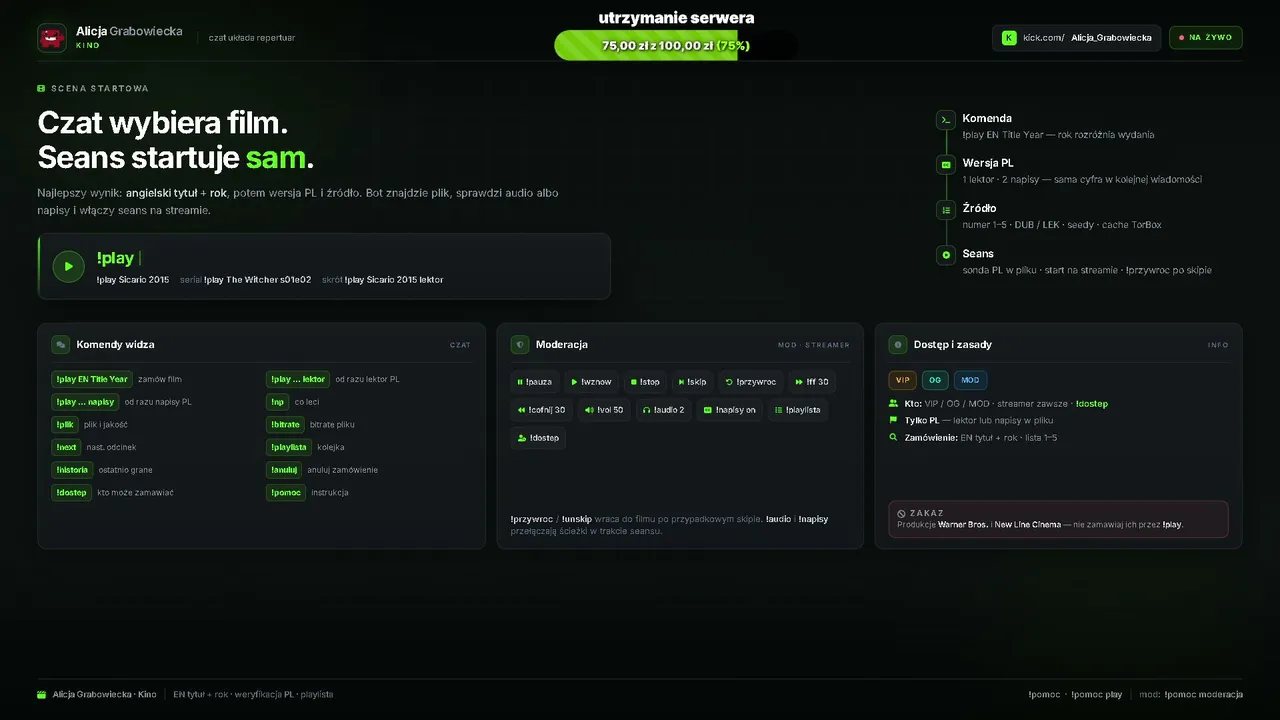
Task: Click the flag icon beside Tylko PL
Action: [893, 421]
